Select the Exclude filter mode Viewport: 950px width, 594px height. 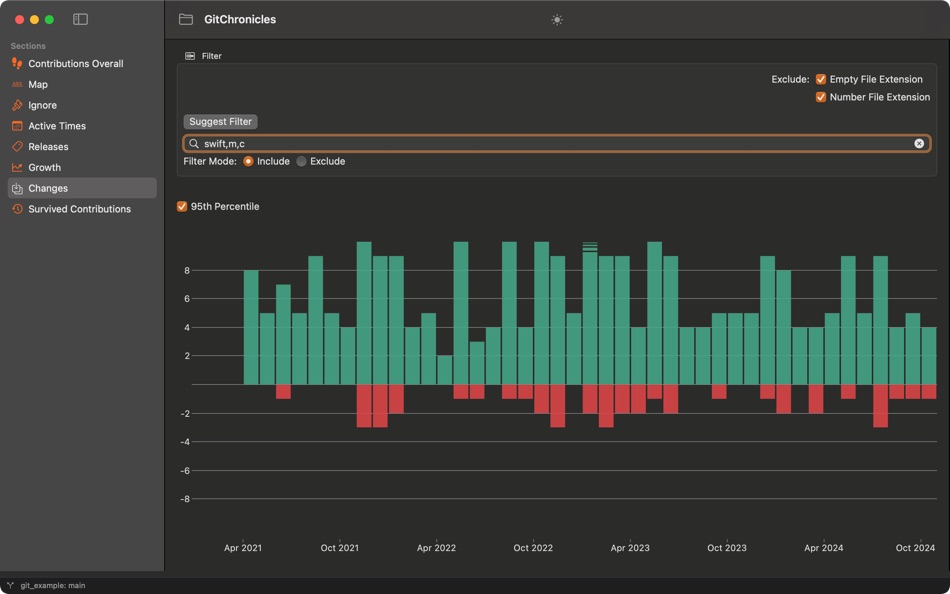[x=301, y=161]
